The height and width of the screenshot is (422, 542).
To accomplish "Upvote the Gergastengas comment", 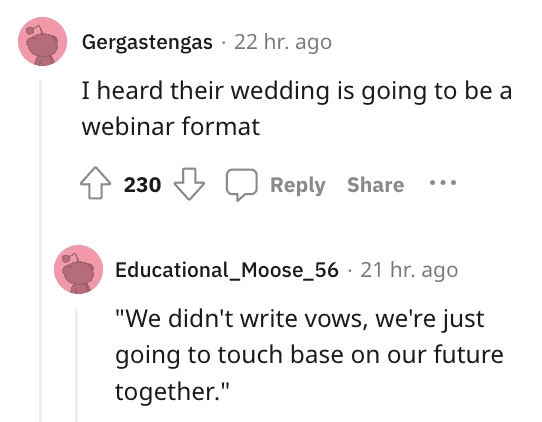I will 95,183.
